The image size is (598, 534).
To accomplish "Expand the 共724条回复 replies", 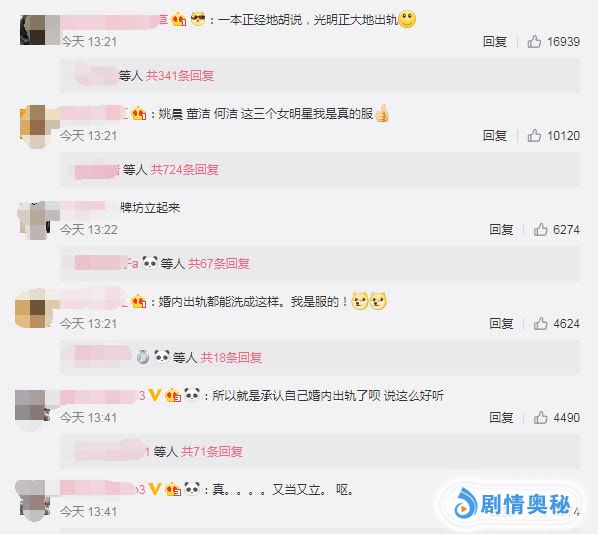I will coord(184,169).
